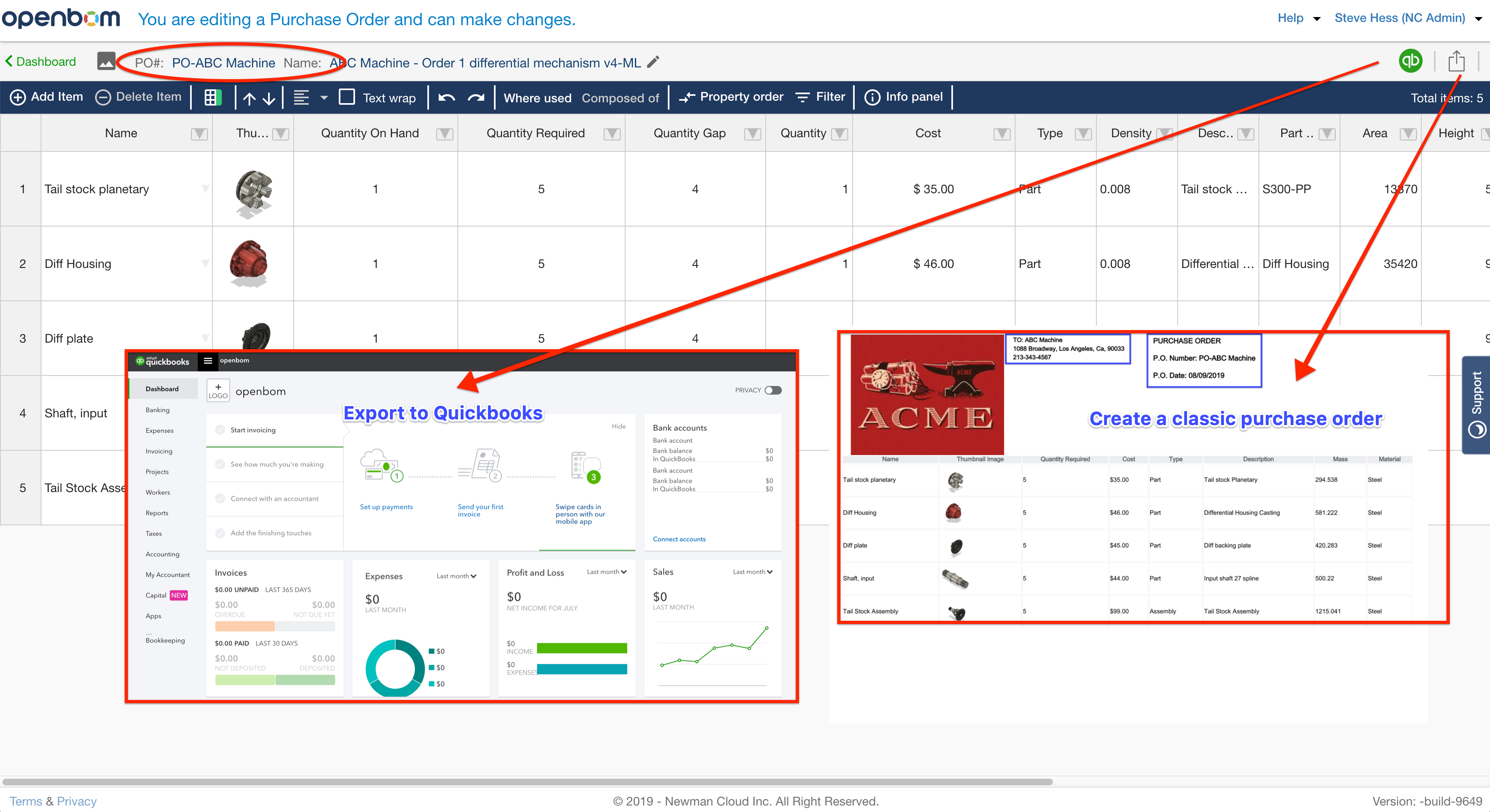Toggle the PRIVACY switch

(773, 390)
